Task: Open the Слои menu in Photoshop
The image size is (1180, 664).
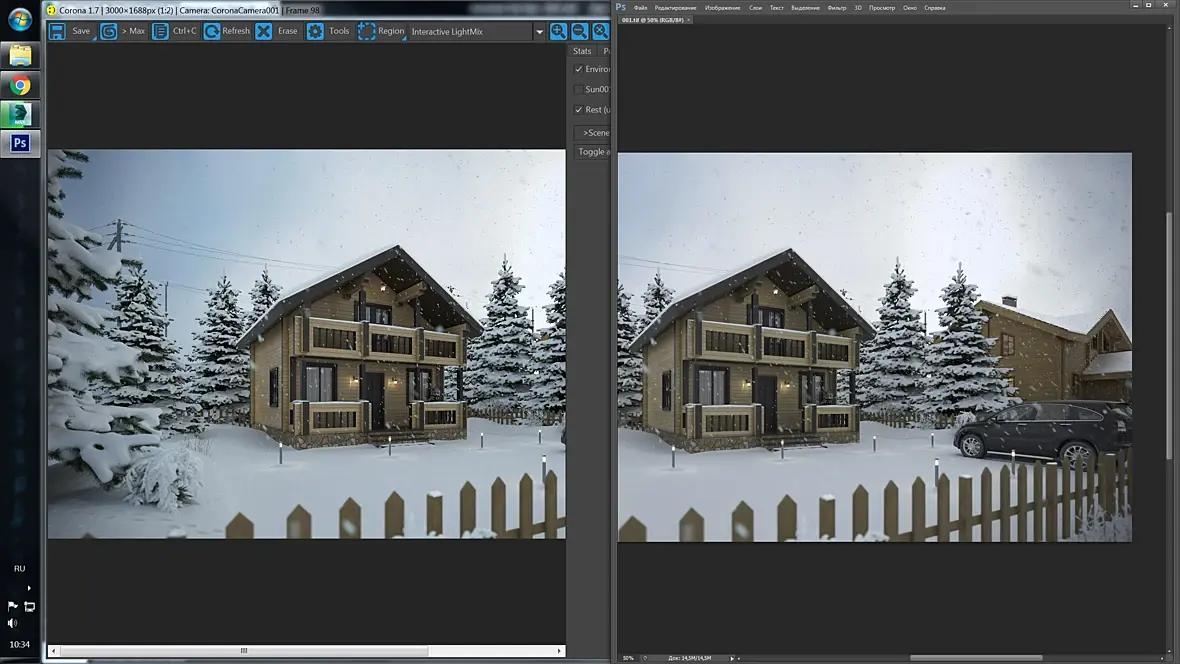Action: pyautogui.click(x=756, y=8)
